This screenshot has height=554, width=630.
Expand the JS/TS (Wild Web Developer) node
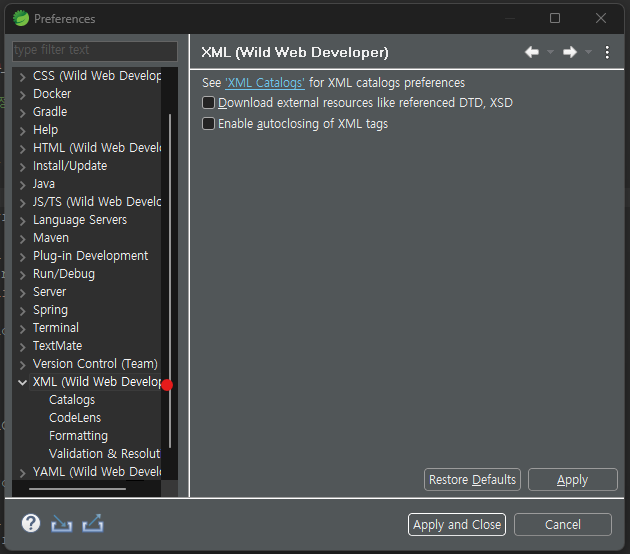[x=23, y=202]
